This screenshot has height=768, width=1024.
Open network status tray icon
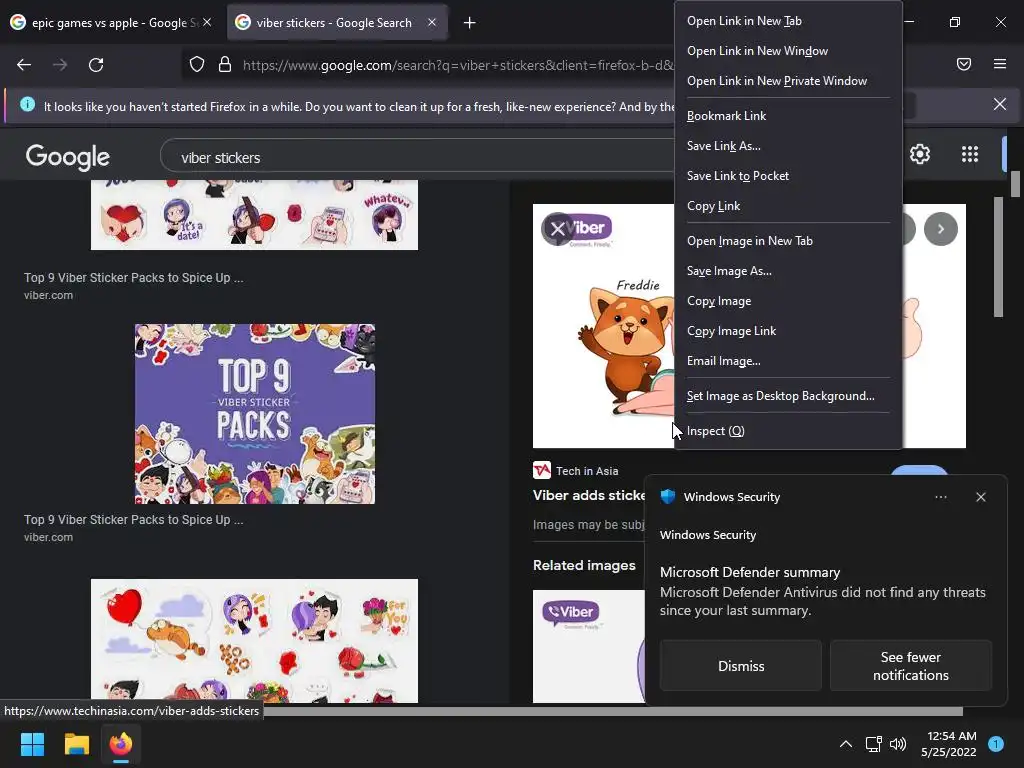[873, 744]
